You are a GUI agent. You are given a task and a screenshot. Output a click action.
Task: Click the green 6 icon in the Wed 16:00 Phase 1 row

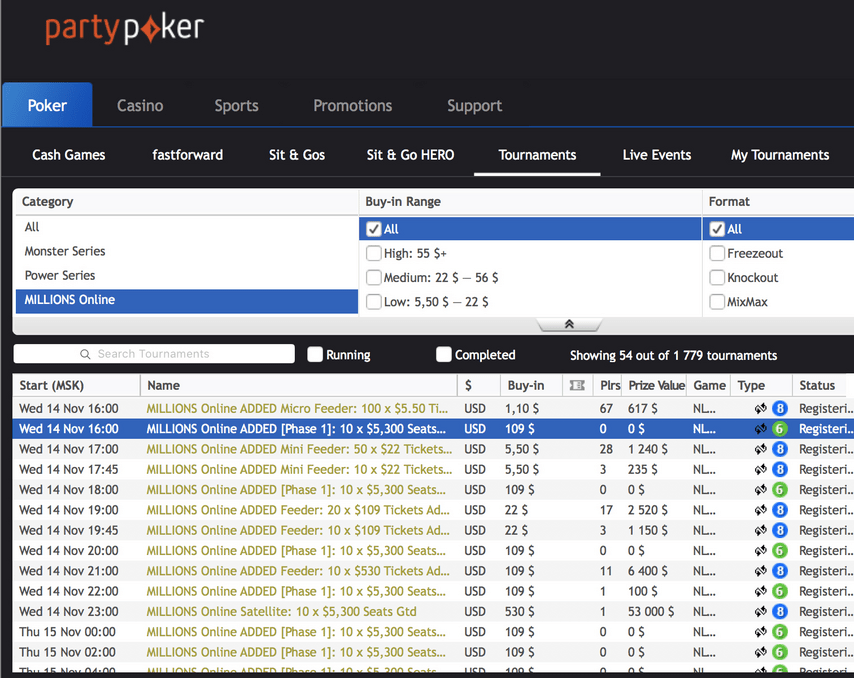(x=779, y=429)
